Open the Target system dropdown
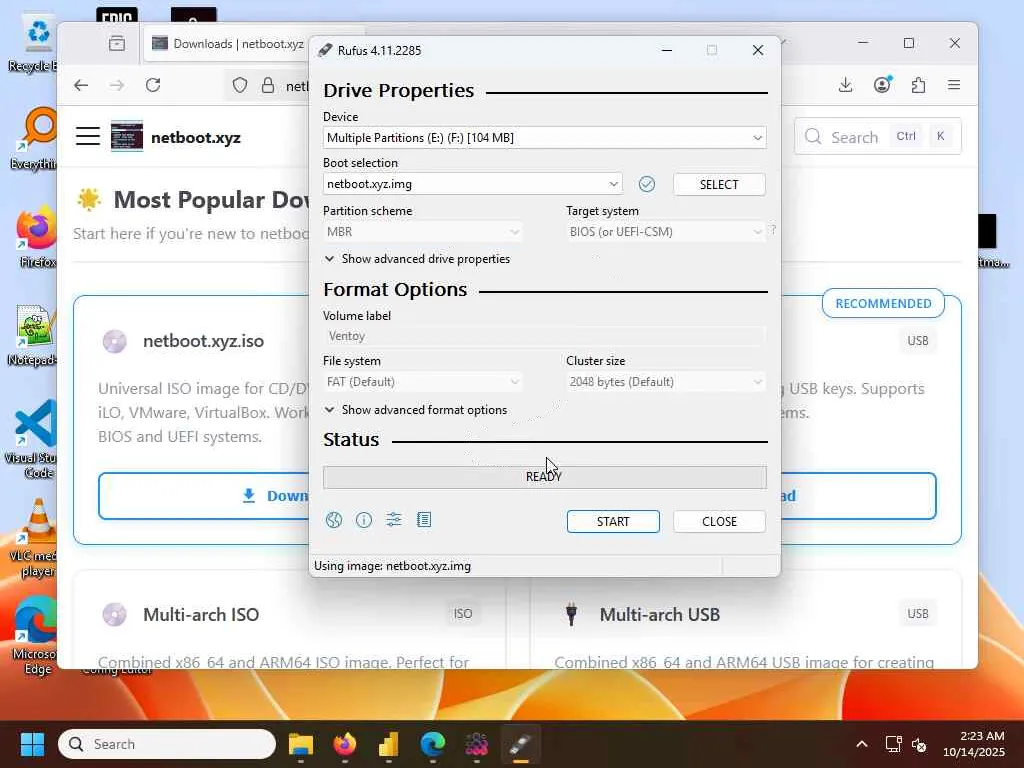Screen dimensions: 1024x768 coord(665,232)
